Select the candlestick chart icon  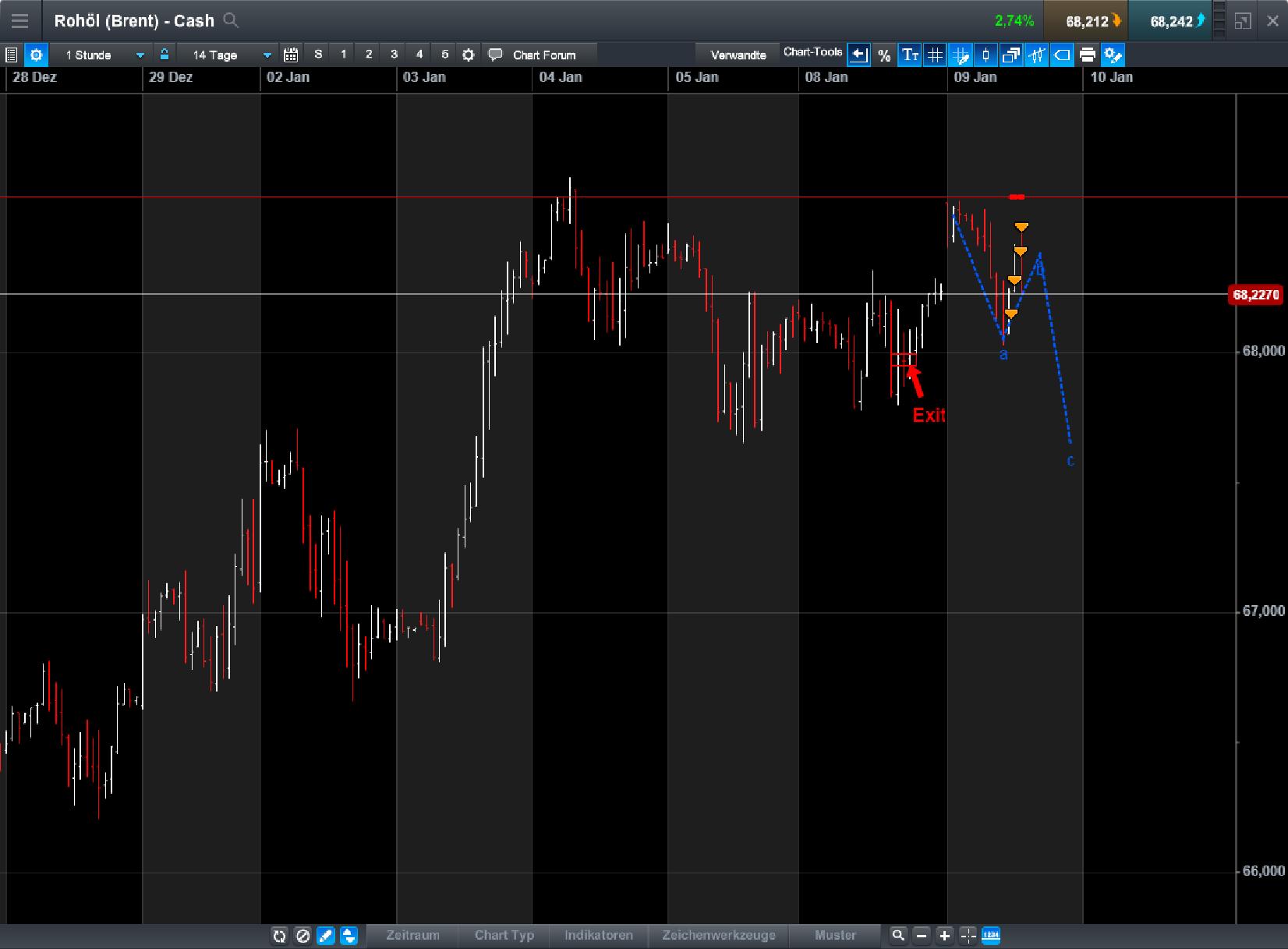pos(985,55)
